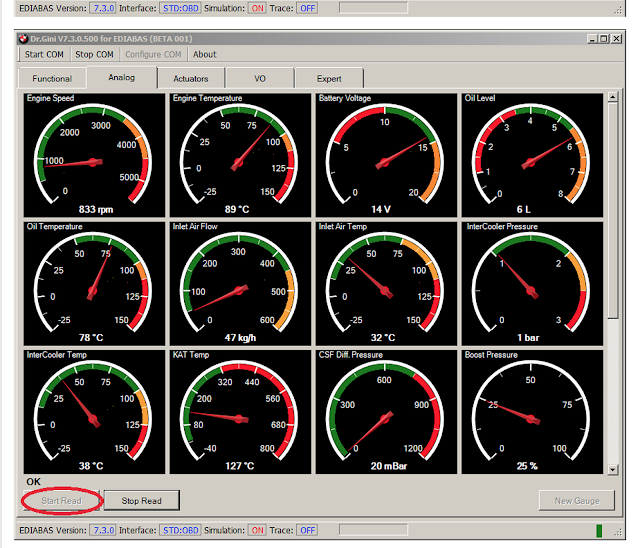Select the Oil Temperature gauge

point(94,284)
